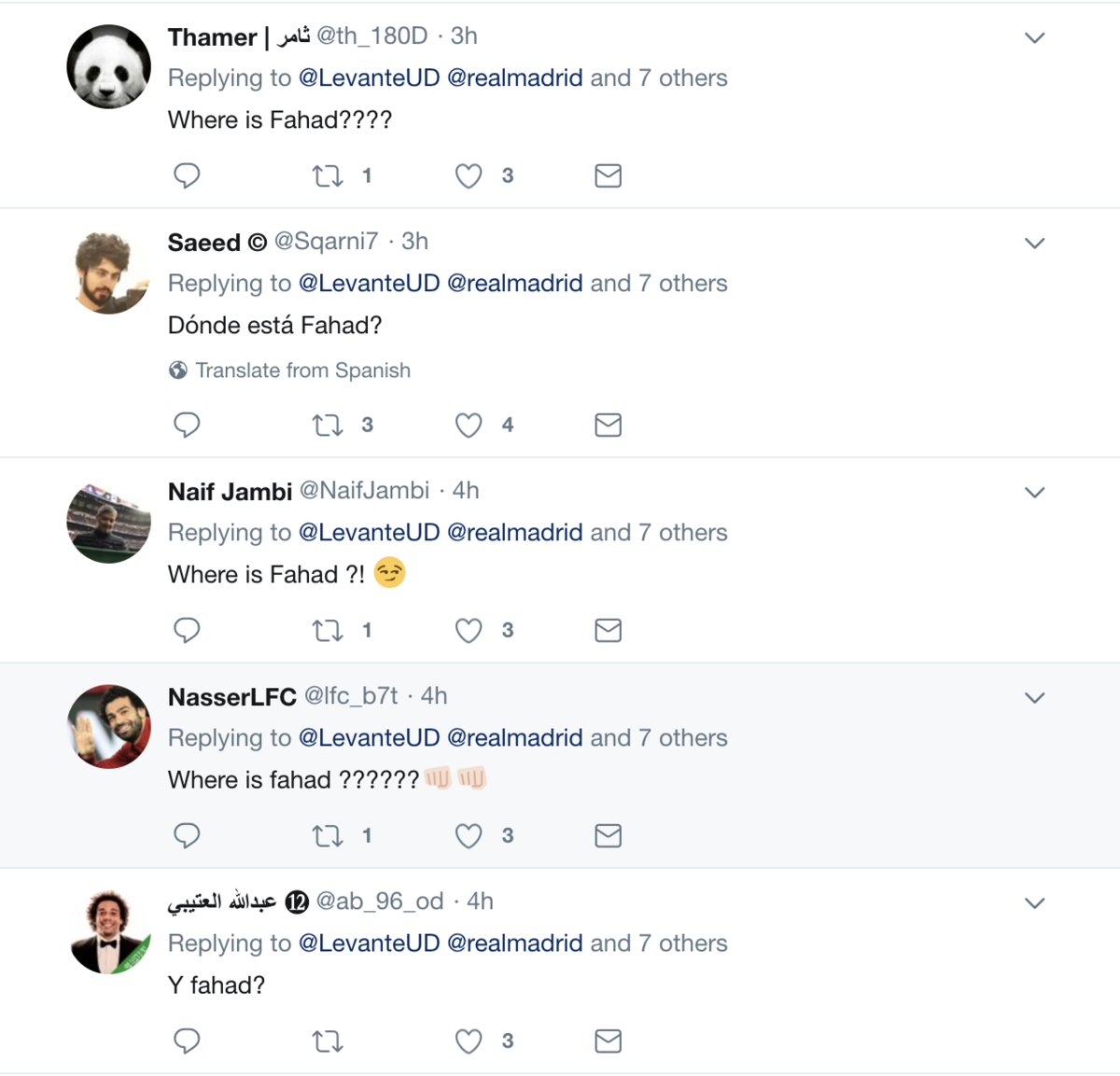Retweet Naif Jambi's tweet
Viewport: 1120px width, 1076px height.
pyautogui.click(x=328, y=631)
